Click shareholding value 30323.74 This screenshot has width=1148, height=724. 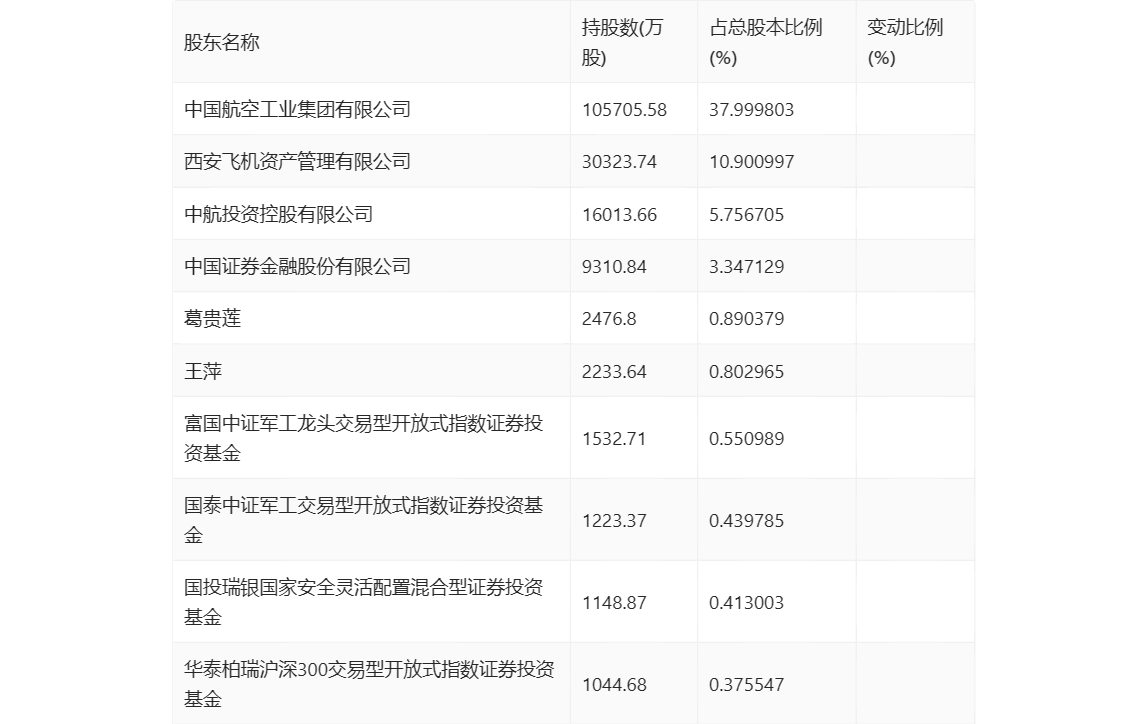point(619,162)
